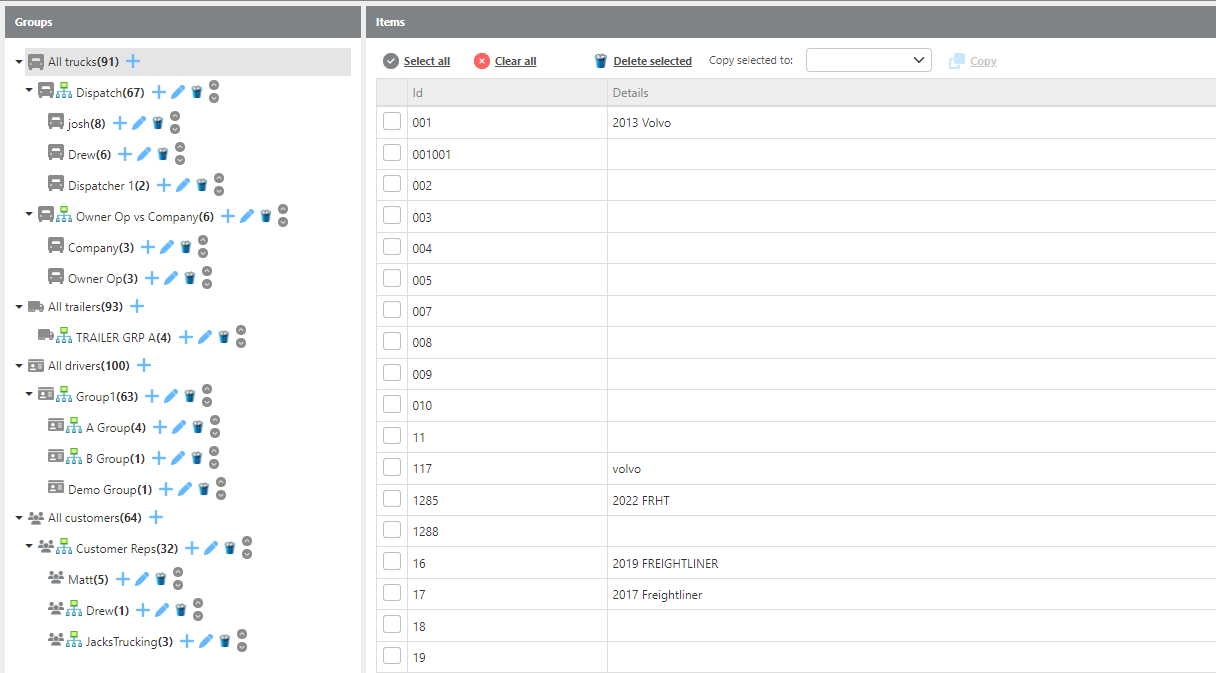This screenshot has height=673, width=1216.
Task: Add a subgroup under Owner Op vs Company
Action: tap(228, 216)
